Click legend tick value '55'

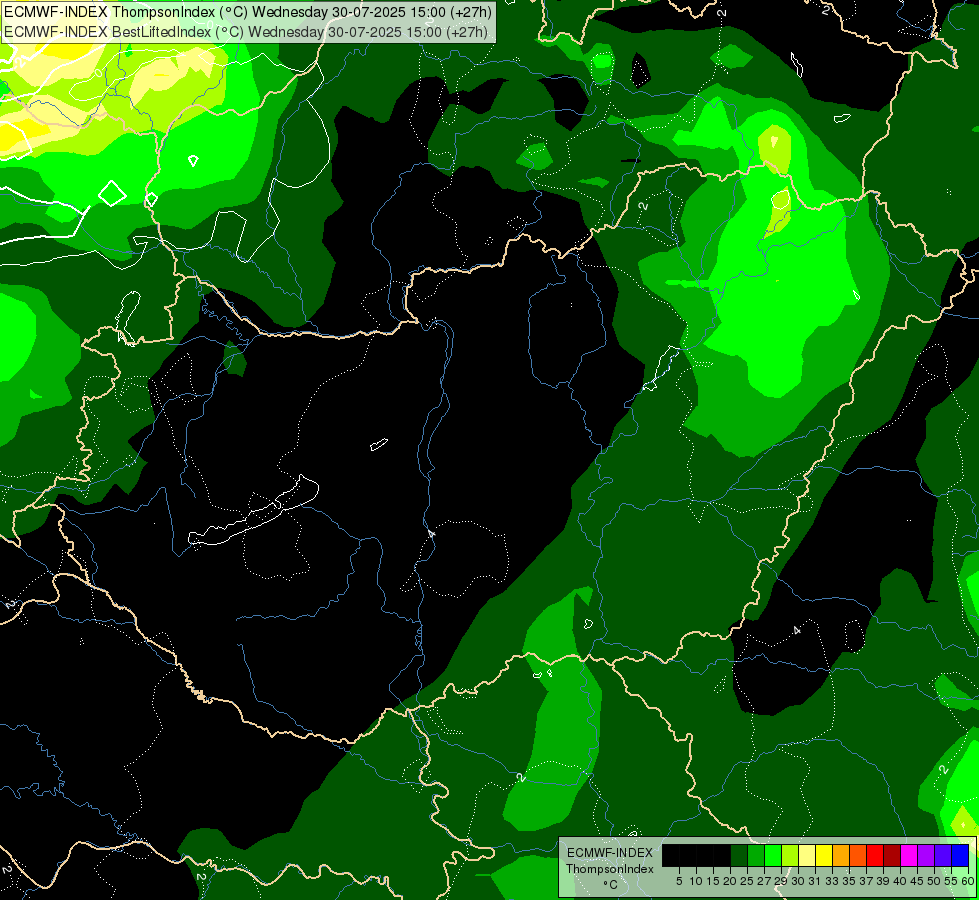(951, 881)
